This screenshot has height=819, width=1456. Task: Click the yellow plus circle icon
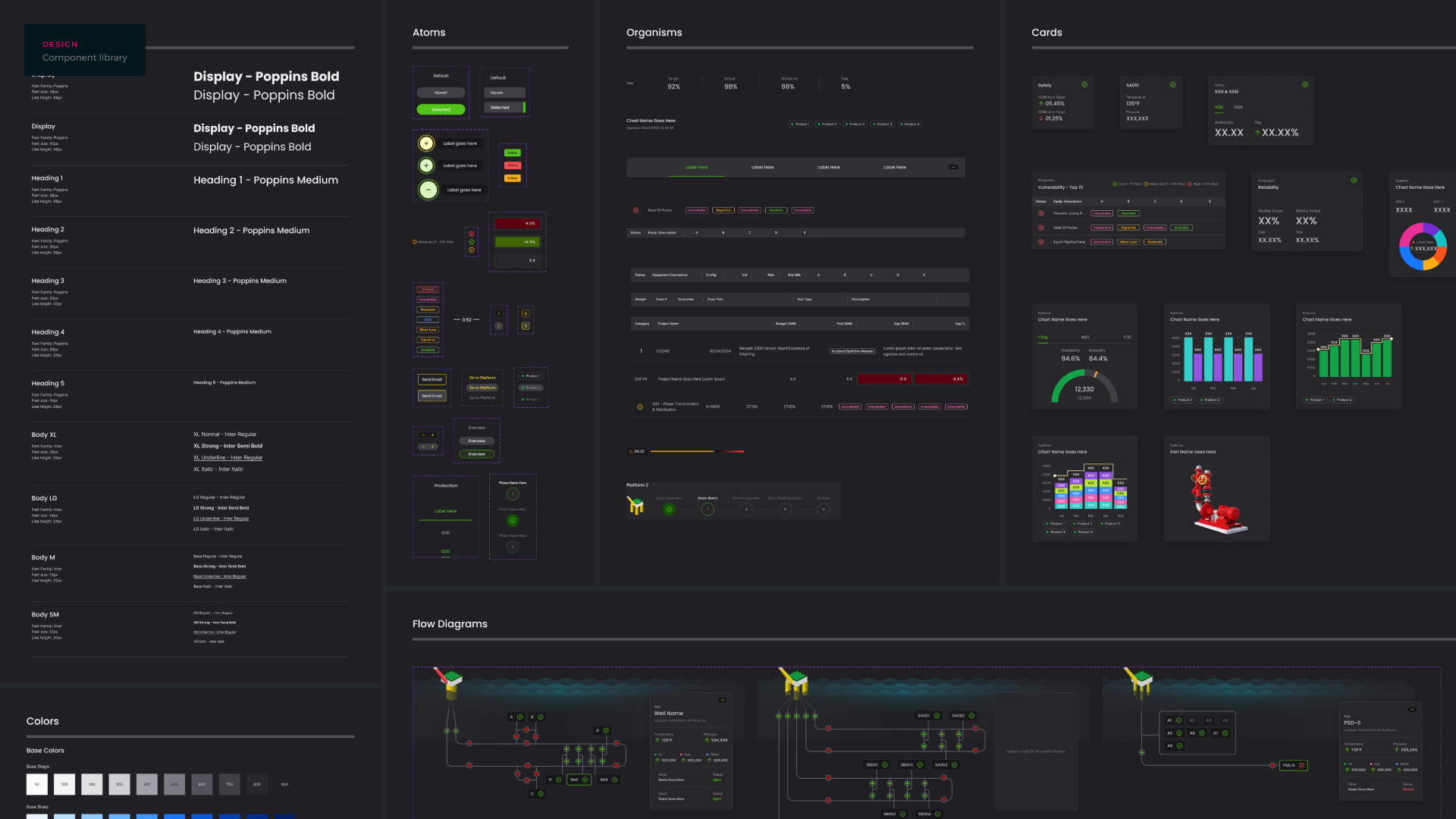(426, 143)
